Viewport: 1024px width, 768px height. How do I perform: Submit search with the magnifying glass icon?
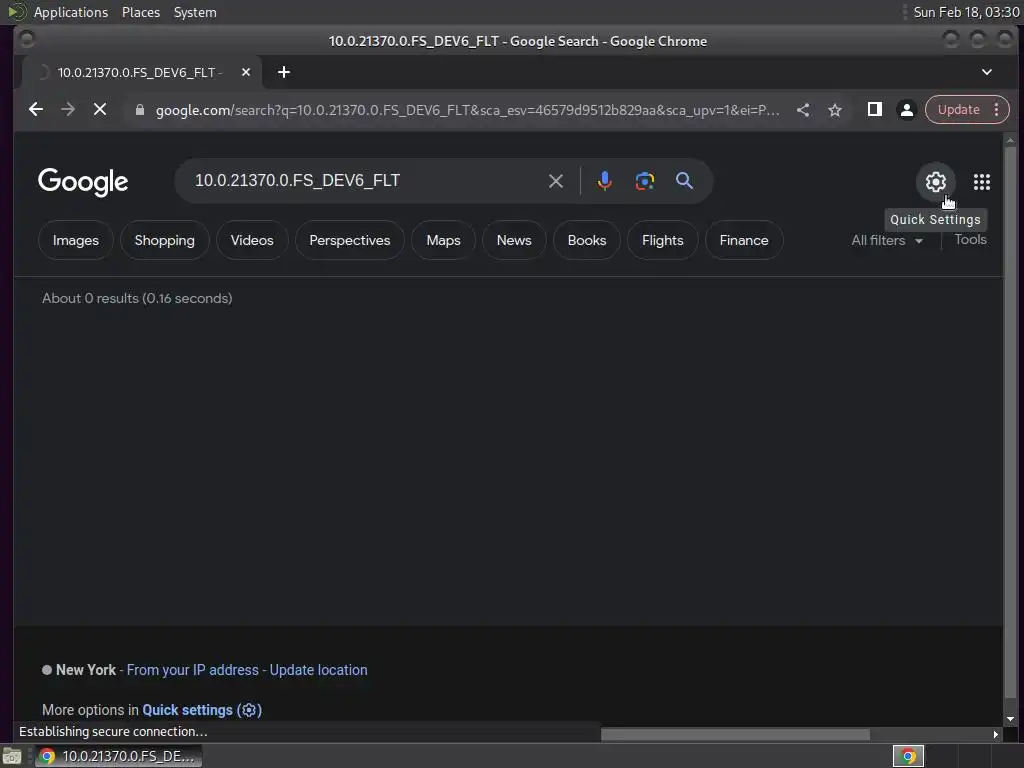(x=684, y=181)
